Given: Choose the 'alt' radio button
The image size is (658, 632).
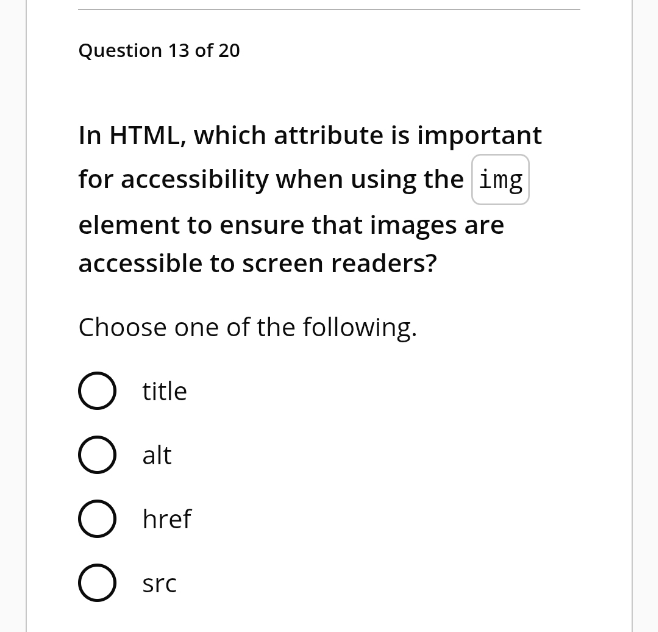Looking at the screenshot, I should point(97,455).
